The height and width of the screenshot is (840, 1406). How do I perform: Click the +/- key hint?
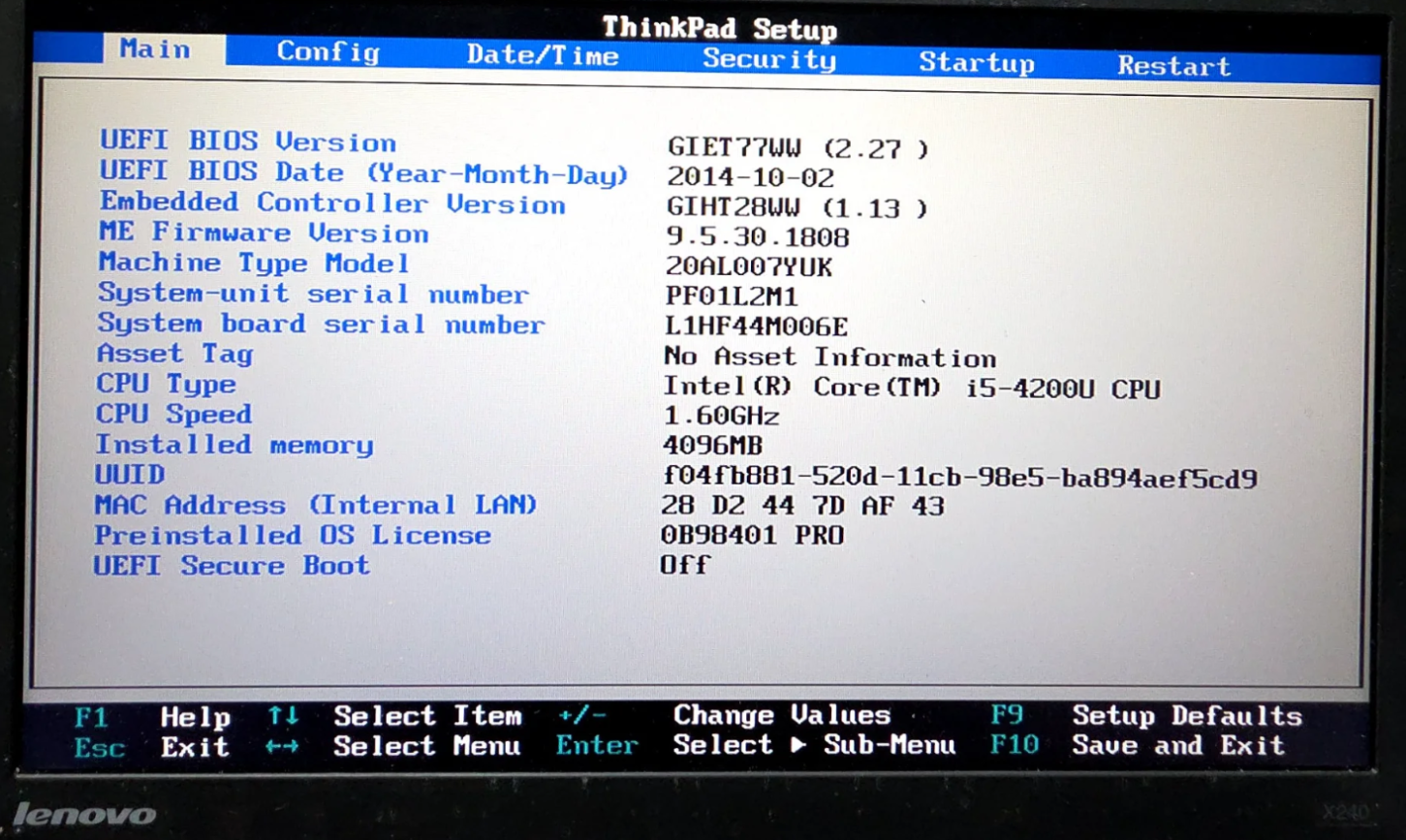(581, 716)
